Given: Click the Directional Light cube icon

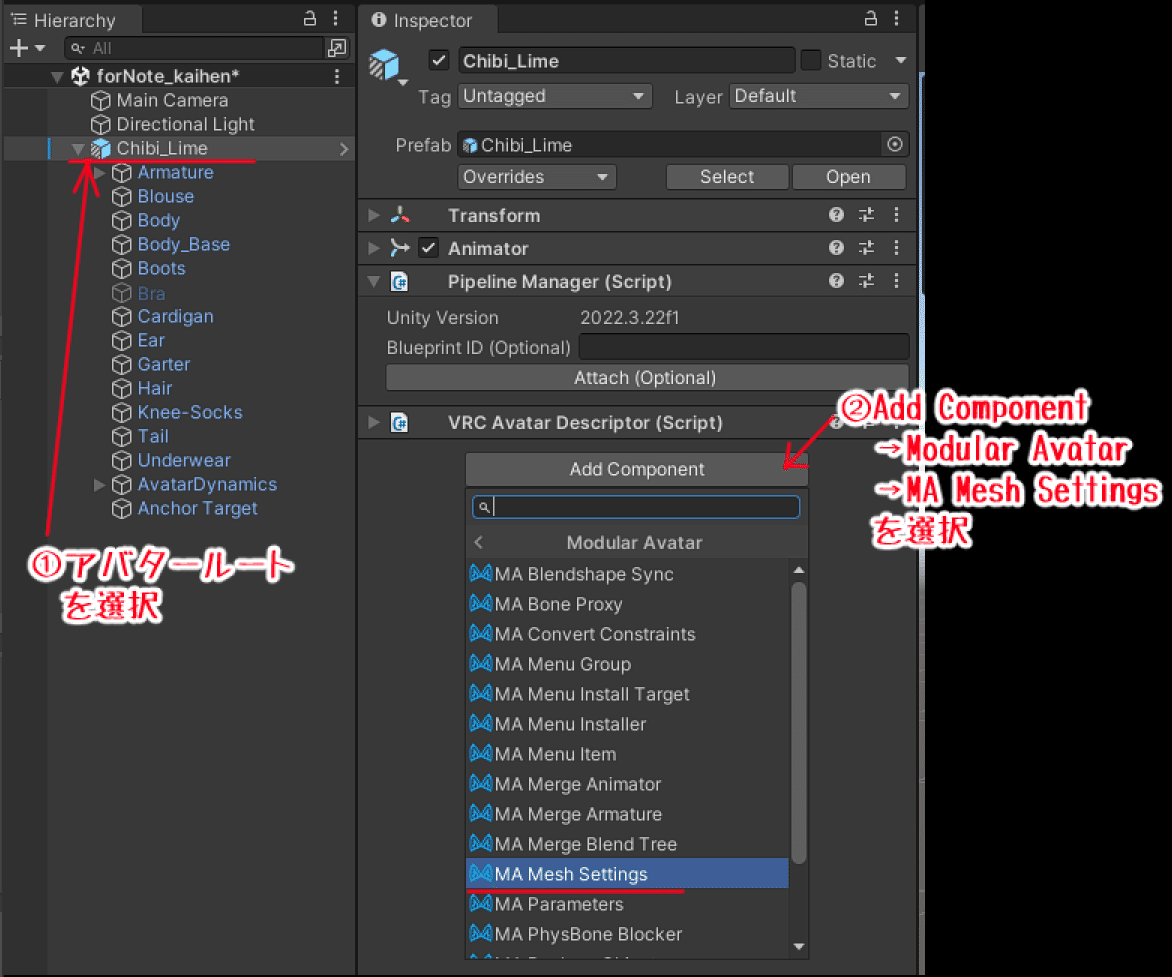Looking at the screenshot, I should coord(100,124).
